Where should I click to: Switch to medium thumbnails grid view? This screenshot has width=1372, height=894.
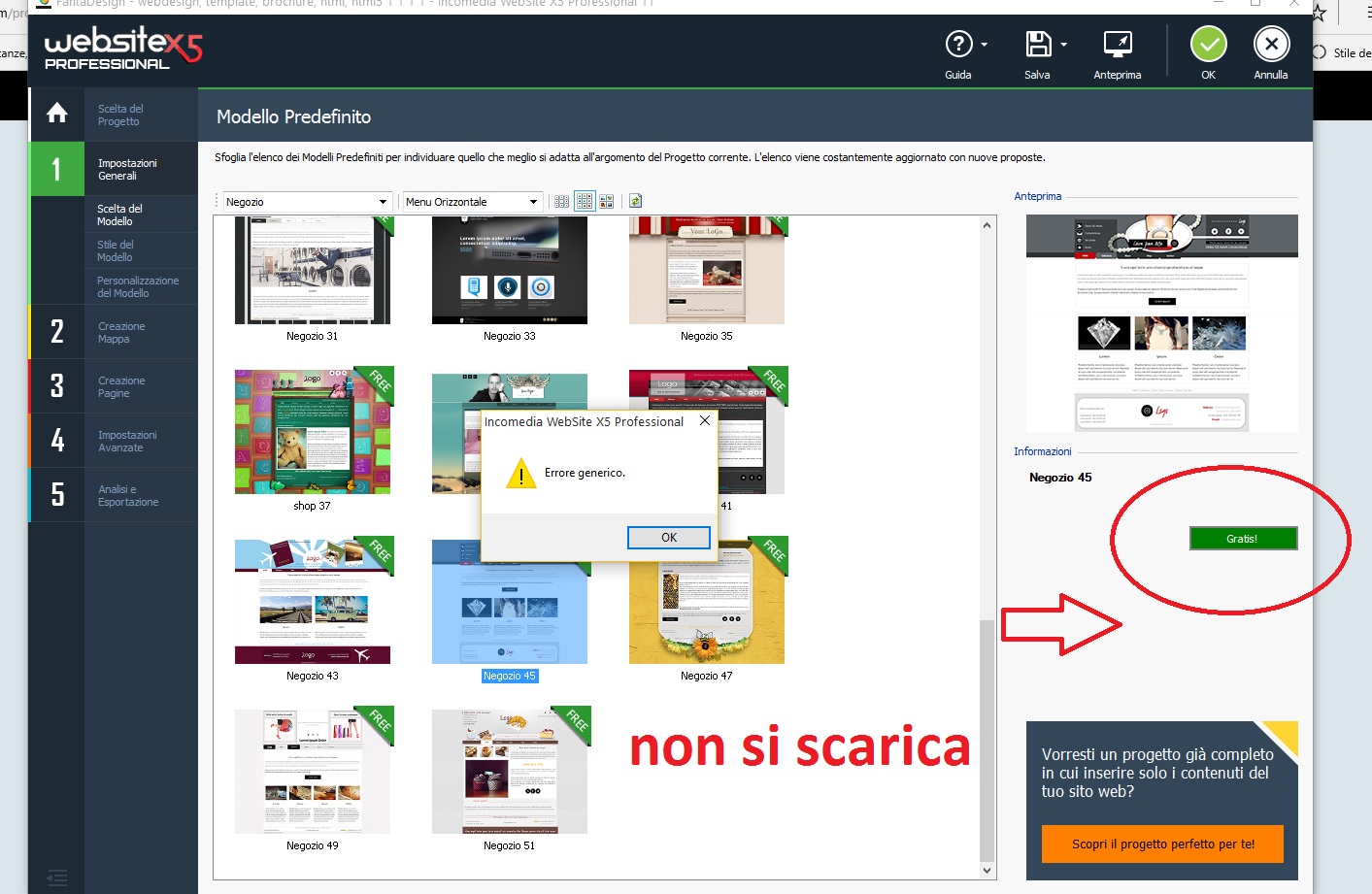(x=585, y=202)
